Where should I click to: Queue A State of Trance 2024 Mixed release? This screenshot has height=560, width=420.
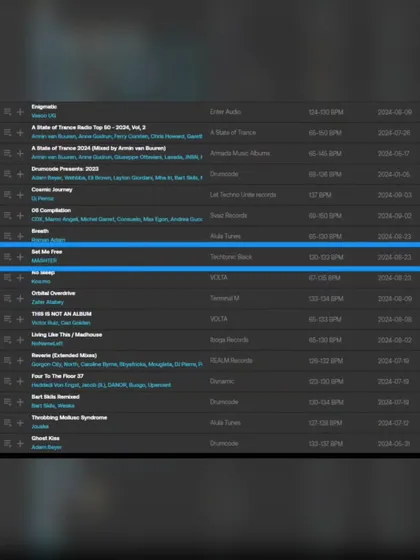click(x=8, y=153)
